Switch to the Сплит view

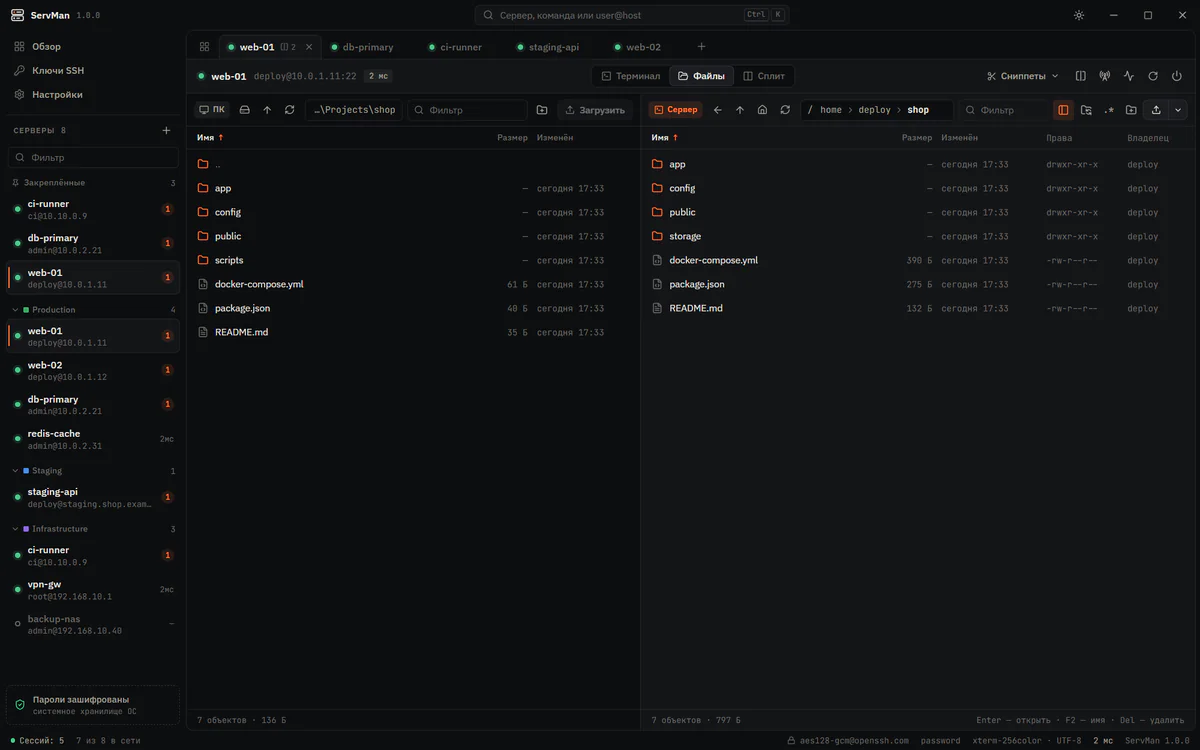(764, 76)
